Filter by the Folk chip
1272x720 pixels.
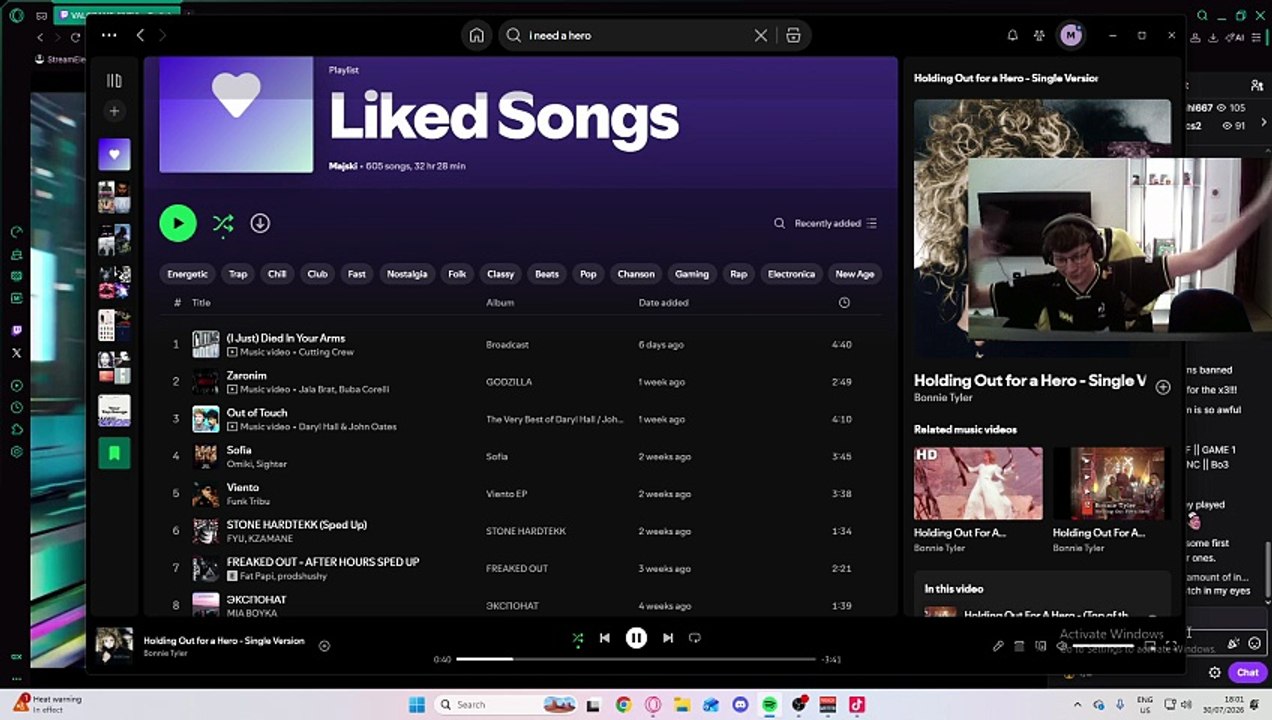tap(457, 274)
